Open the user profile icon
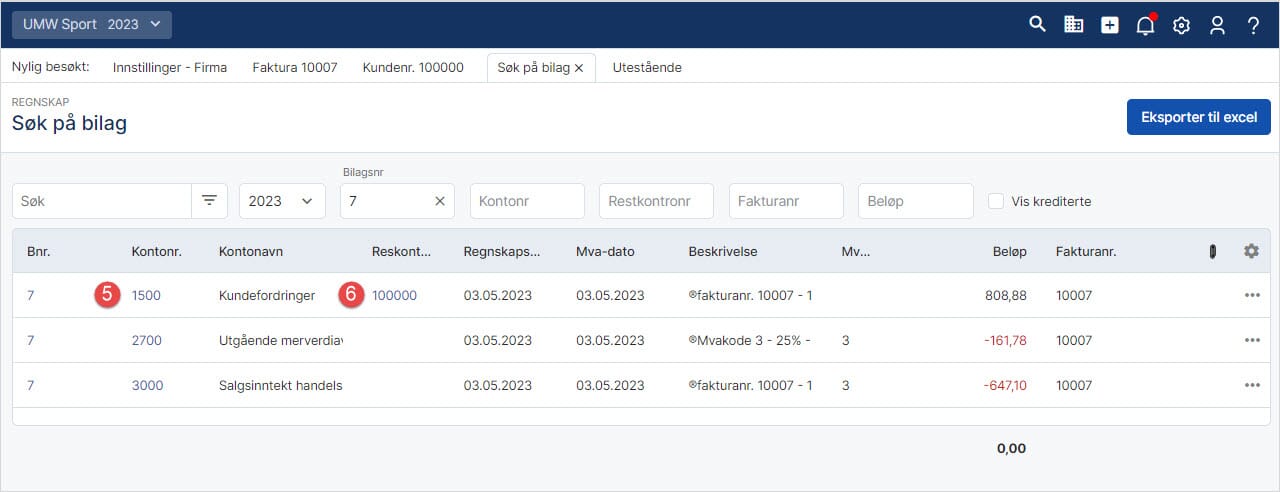Viewport: 1280px width, 492px height. [1217, 26]
